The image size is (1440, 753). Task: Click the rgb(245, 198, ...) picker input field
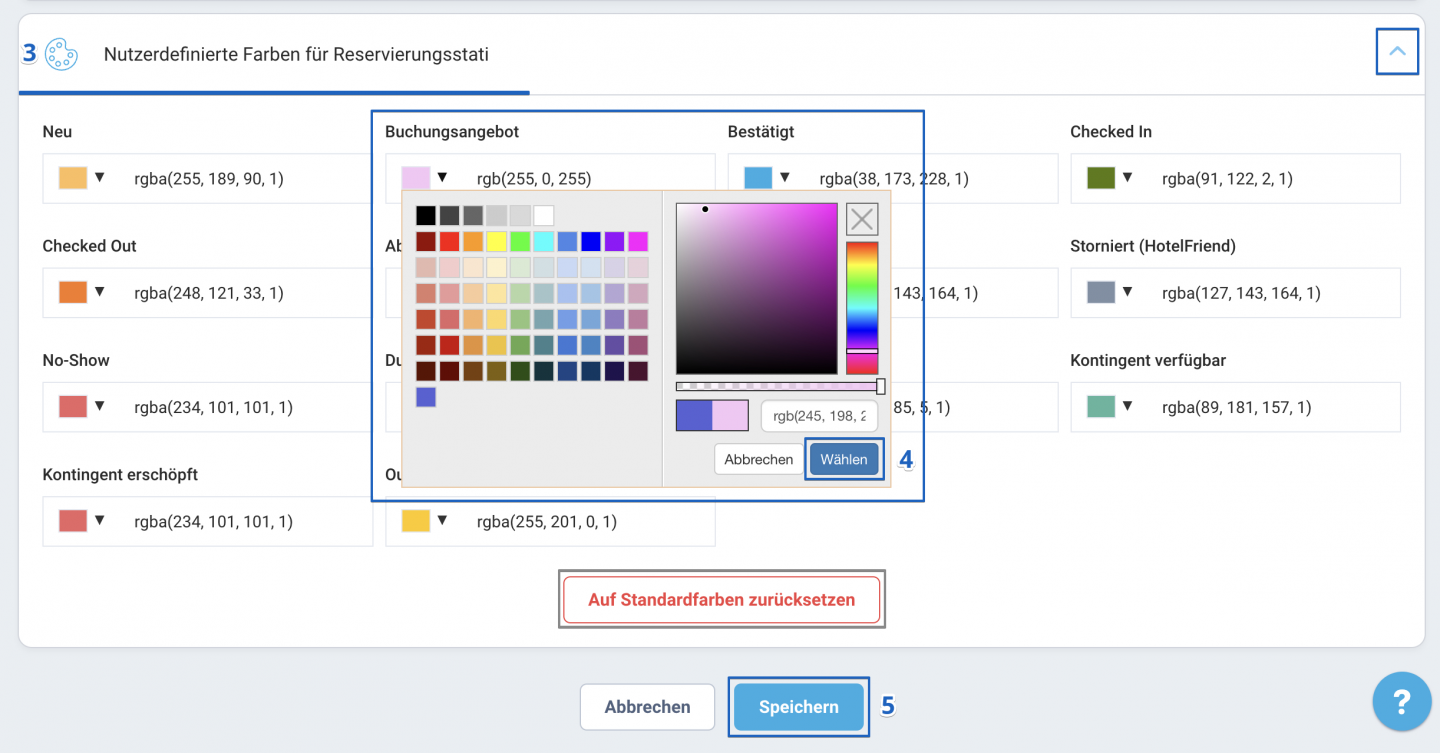click(x=819, y=416)
